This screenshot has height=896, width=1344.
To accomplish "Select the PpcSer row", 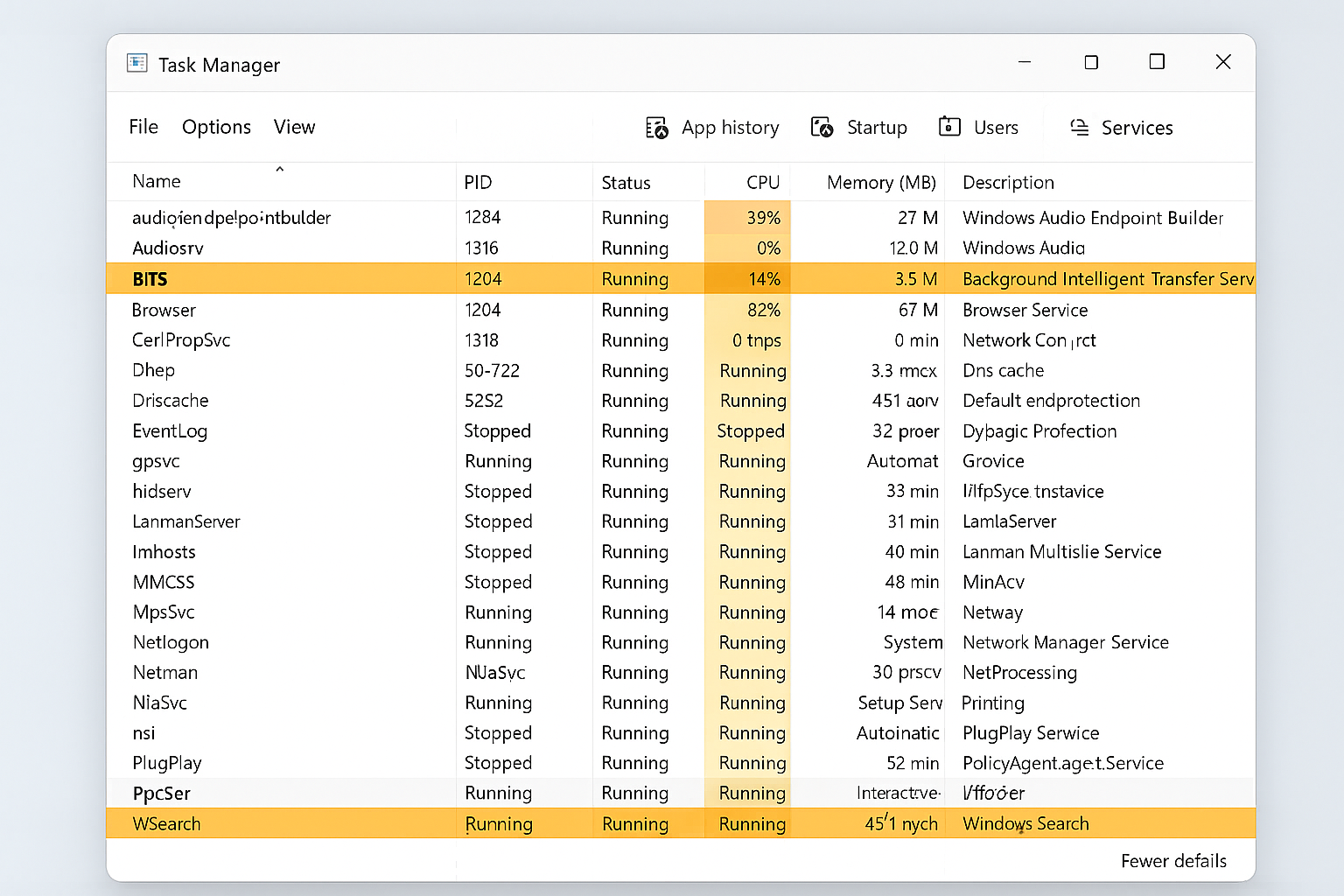I will tap(681, 794).
